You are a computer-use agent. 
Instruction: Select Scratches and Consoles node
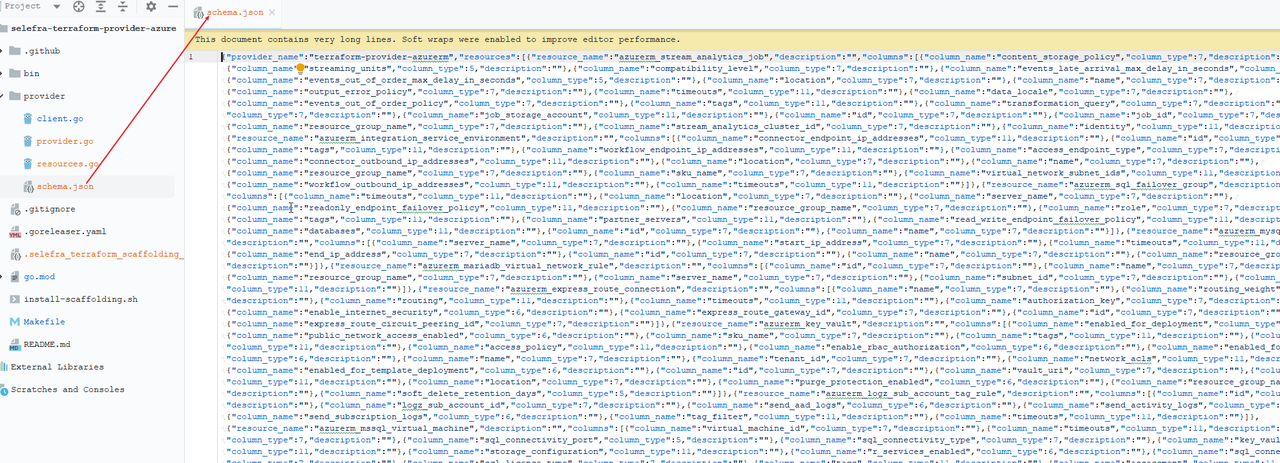click(x=67, y=390)
